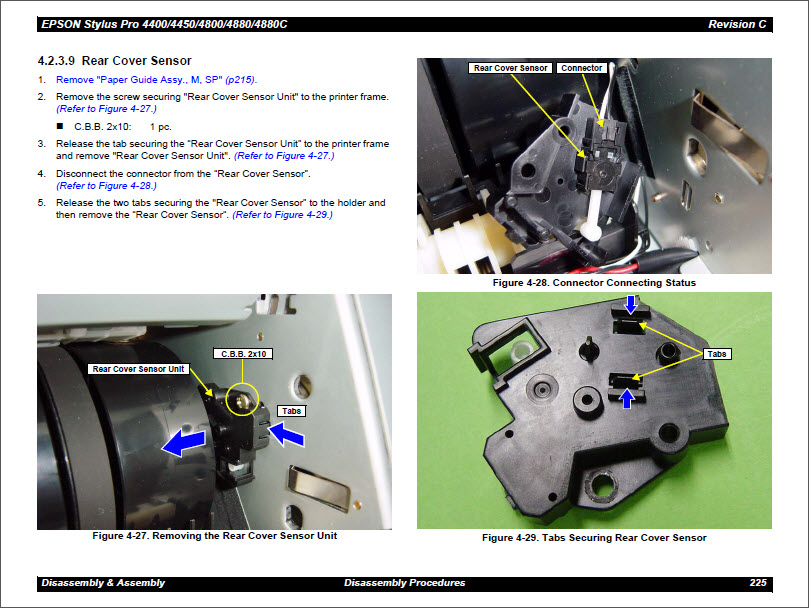Screen dimensions: 809x608
Task: Click "Disassembly Procedures" in the footer
Action: point(404,583)
